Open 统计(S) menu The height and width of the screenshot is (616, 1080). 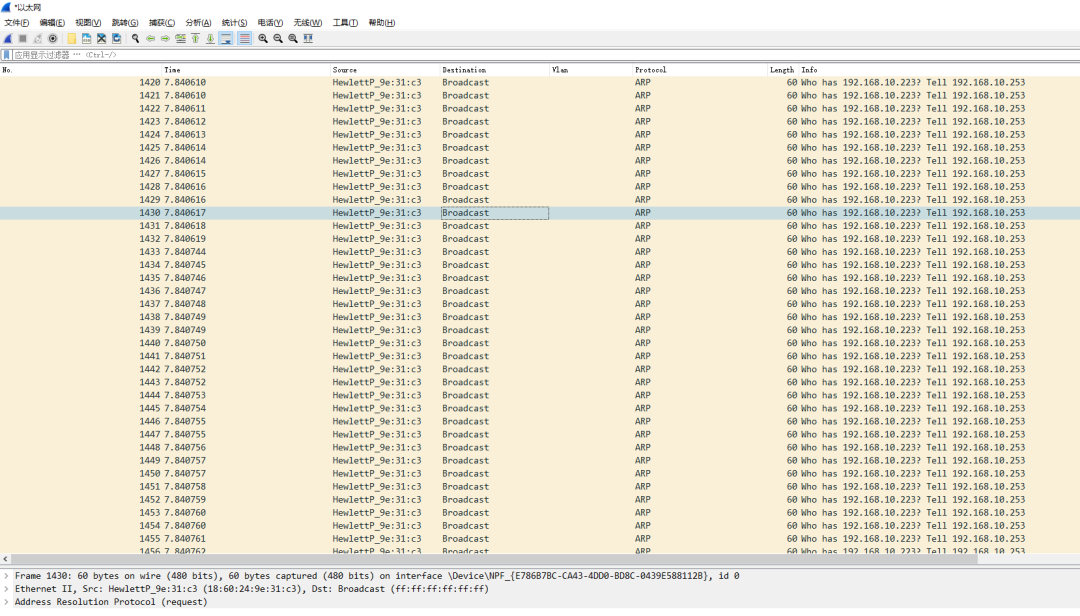(x=234, y=23)
